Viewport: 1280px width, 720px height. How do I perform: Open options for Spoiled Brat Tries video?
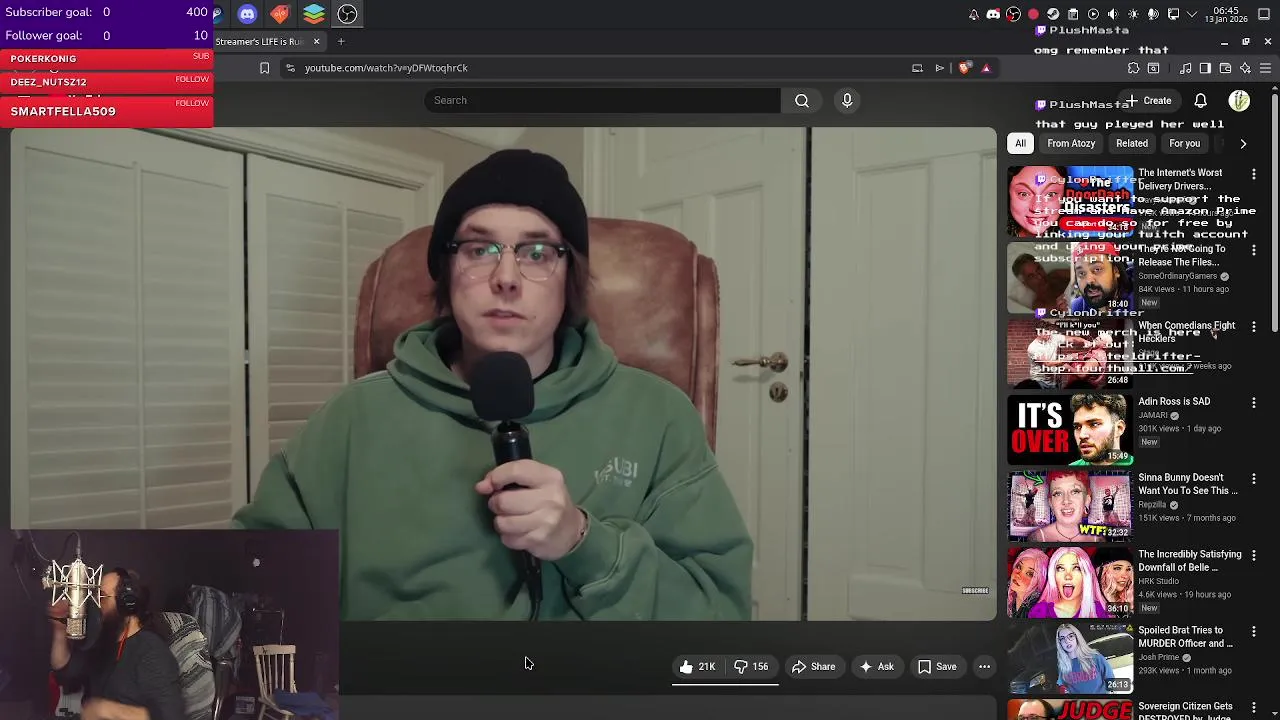(x=1253, y=632)
